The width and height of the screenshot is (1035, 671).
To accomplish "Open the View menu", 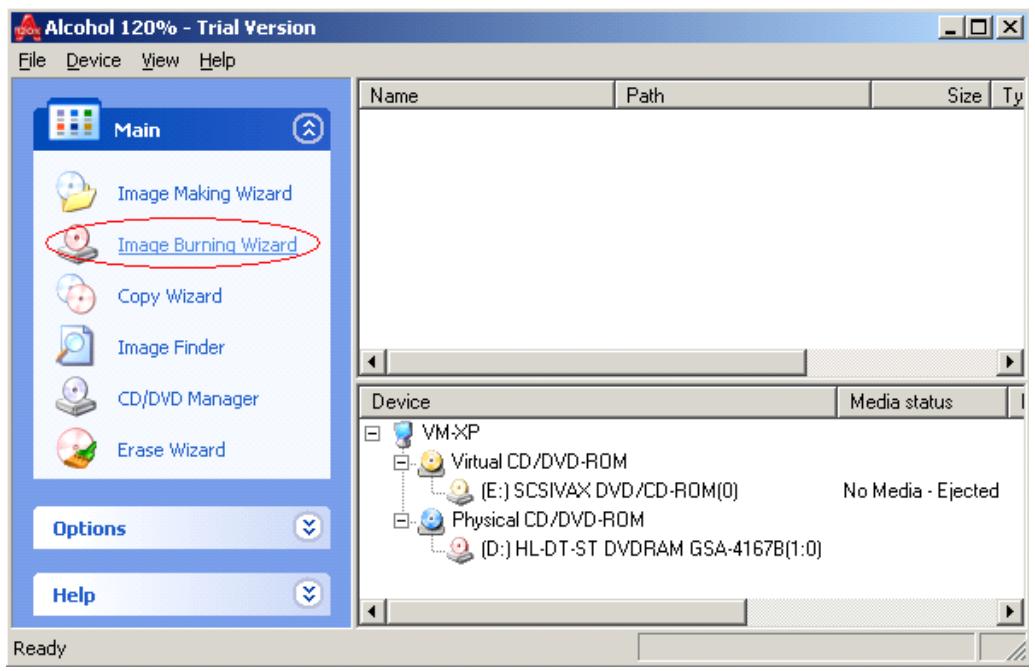I will click(x=160, y=61).
